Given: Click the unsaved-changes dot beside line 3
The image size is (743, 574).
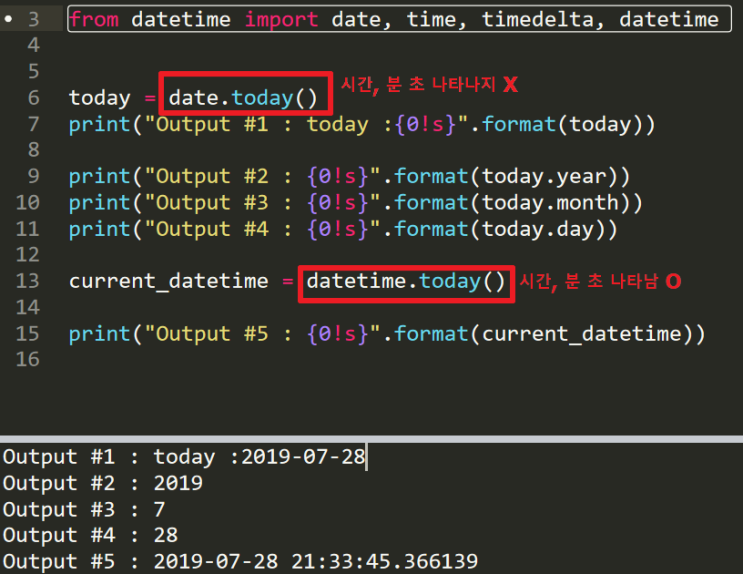Looking at the screenshot, I should pyautogui.click(x=8, y=19).
